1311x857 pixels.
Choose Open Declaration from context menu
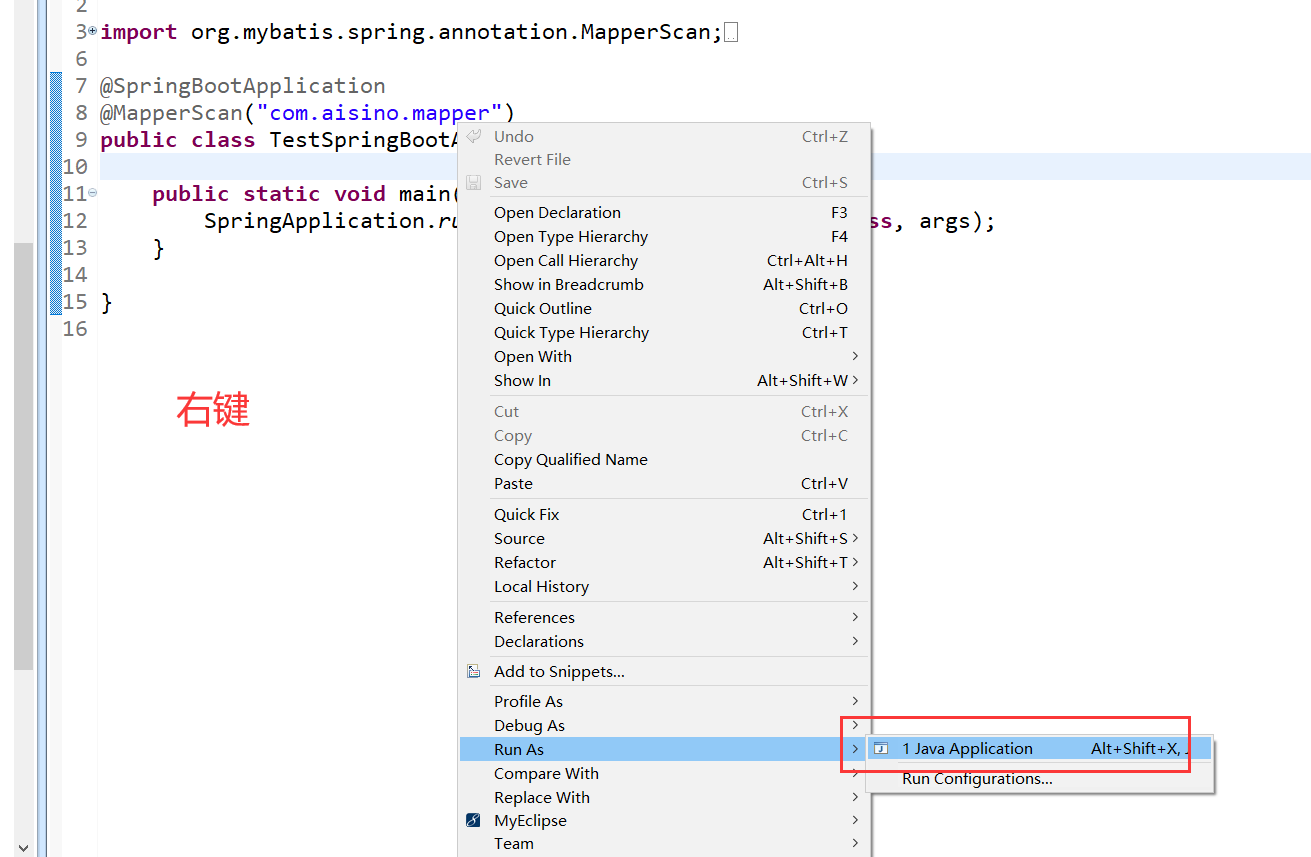[665, 212]
